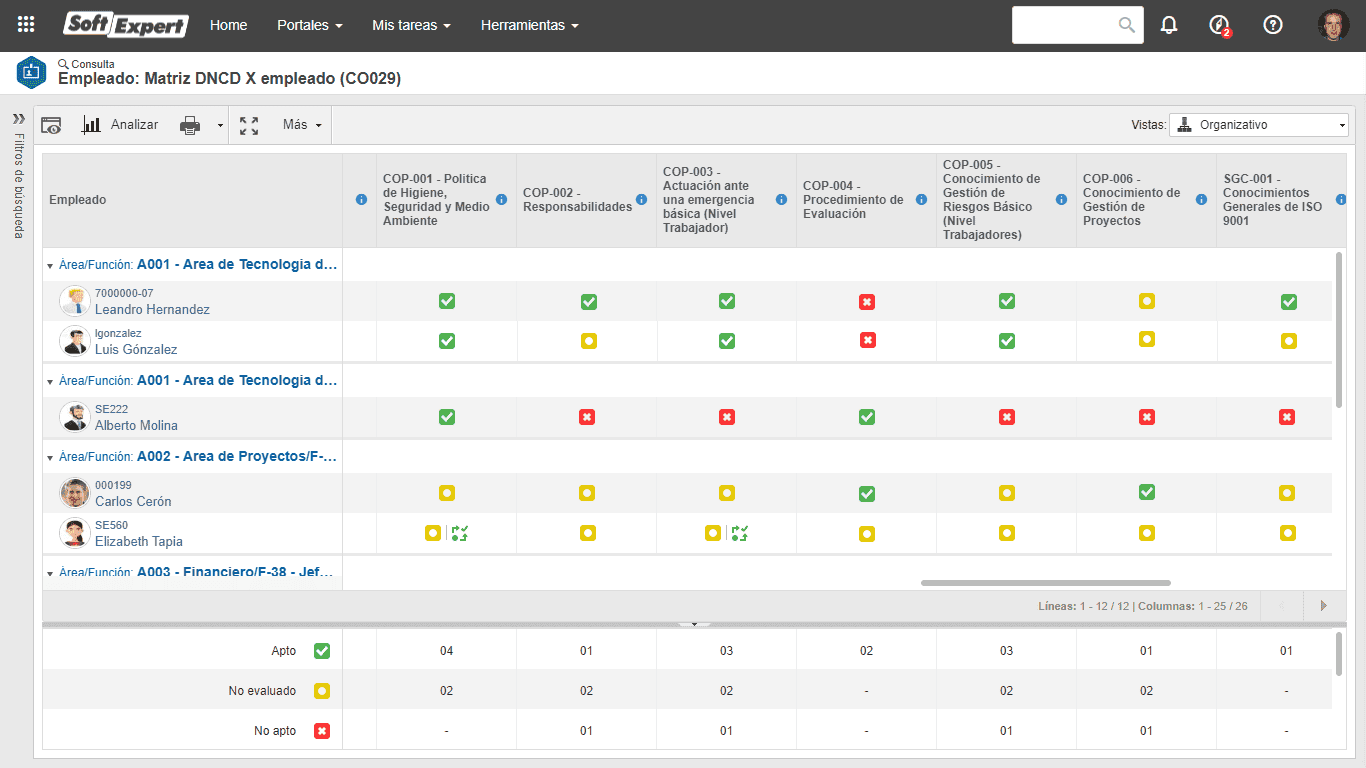Viewport: 1366px width, 768px height.
Task: Click Carlos Cerón COP-006 green check
Action: pyautogui.click(x=1147, y=492)
